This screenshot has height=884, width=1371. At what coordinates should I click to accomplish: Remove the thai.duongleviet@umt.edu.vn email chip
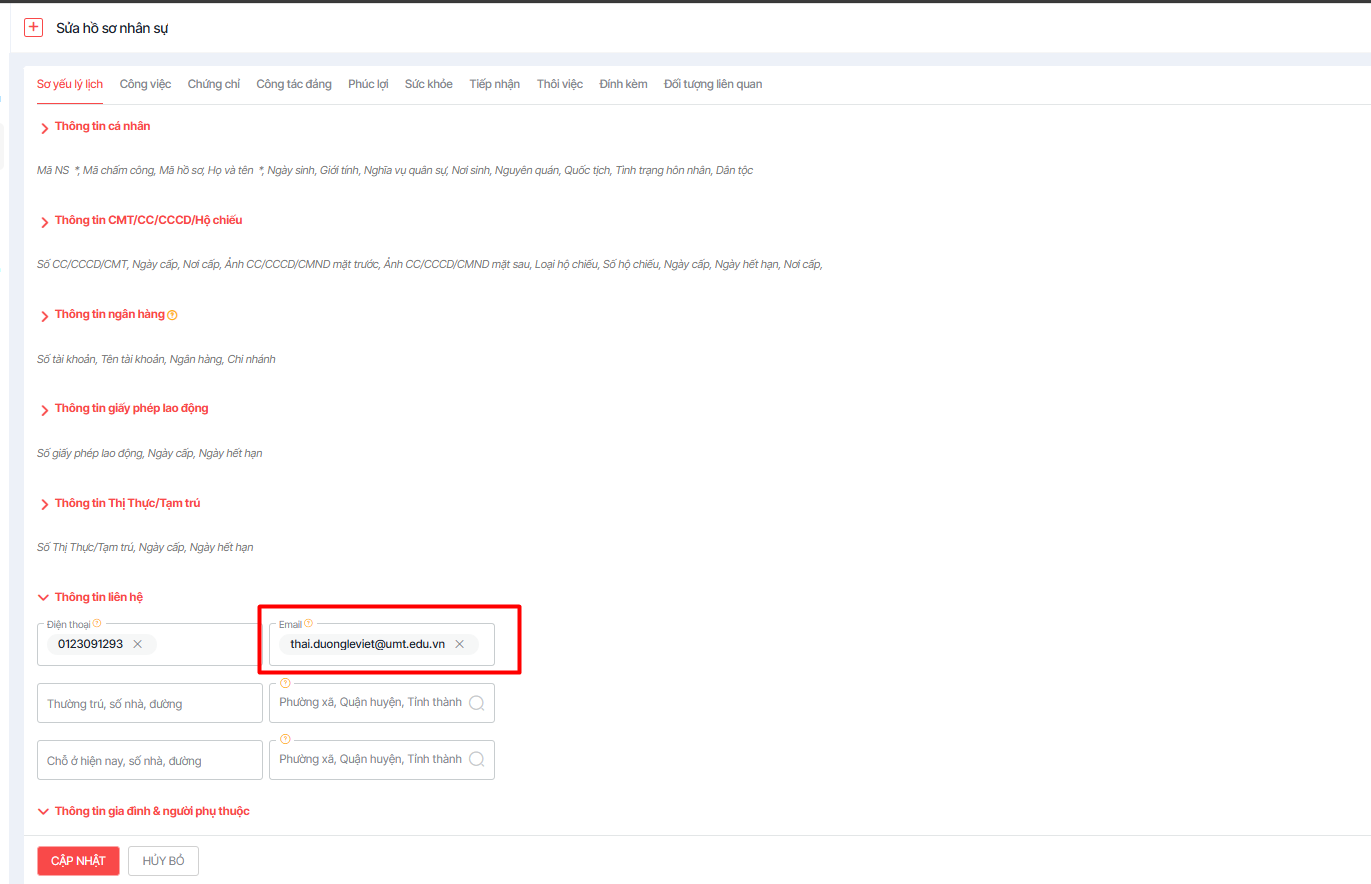[460, 644]
